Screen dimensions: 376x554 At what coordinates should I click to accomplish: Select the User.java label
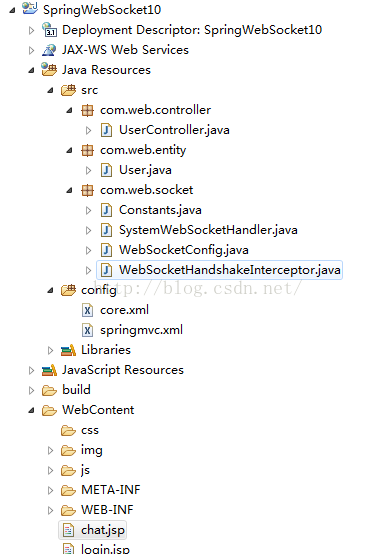(x=145, y=170)
